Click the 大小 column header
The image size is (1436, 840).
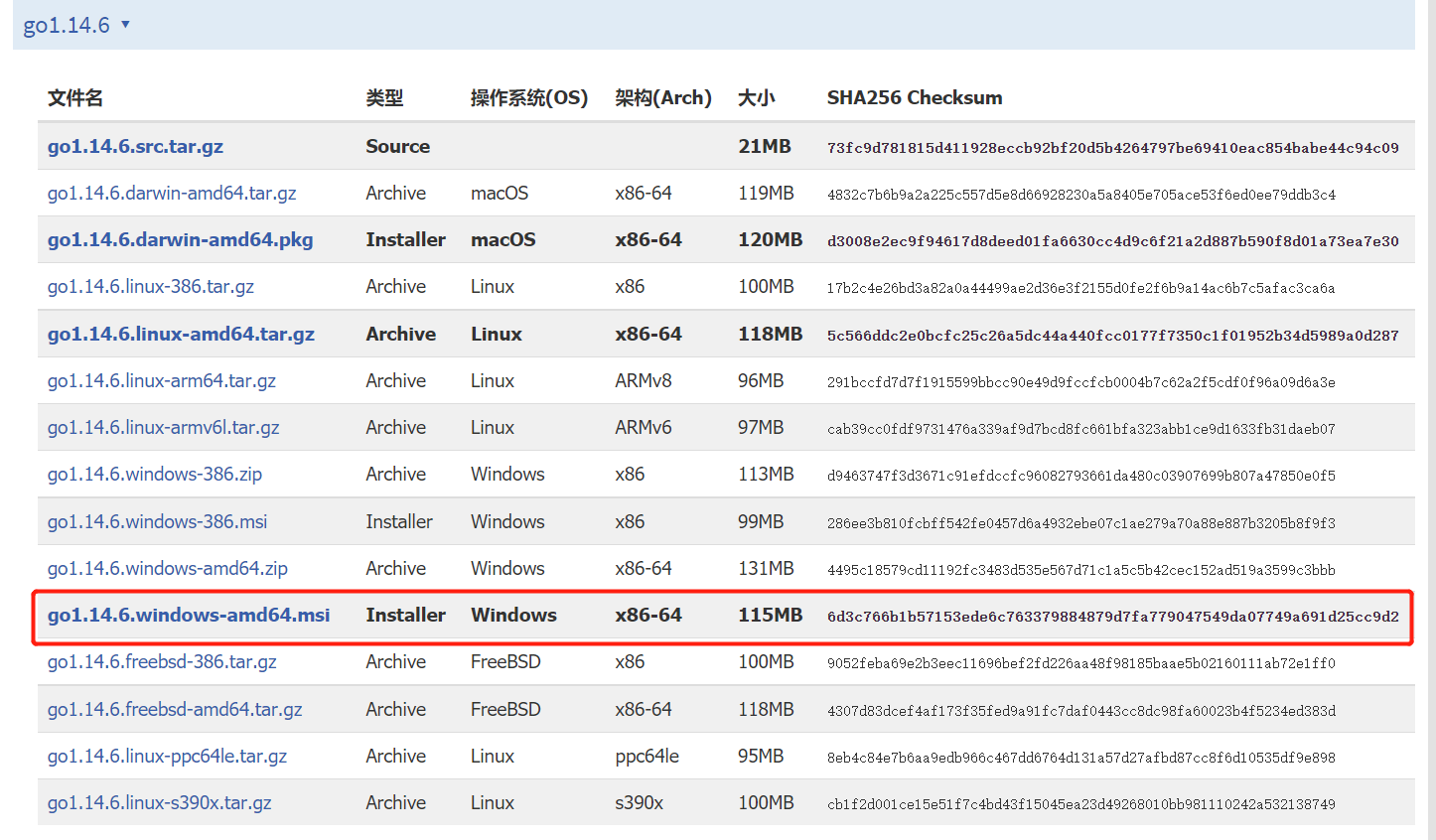[757, 97]
